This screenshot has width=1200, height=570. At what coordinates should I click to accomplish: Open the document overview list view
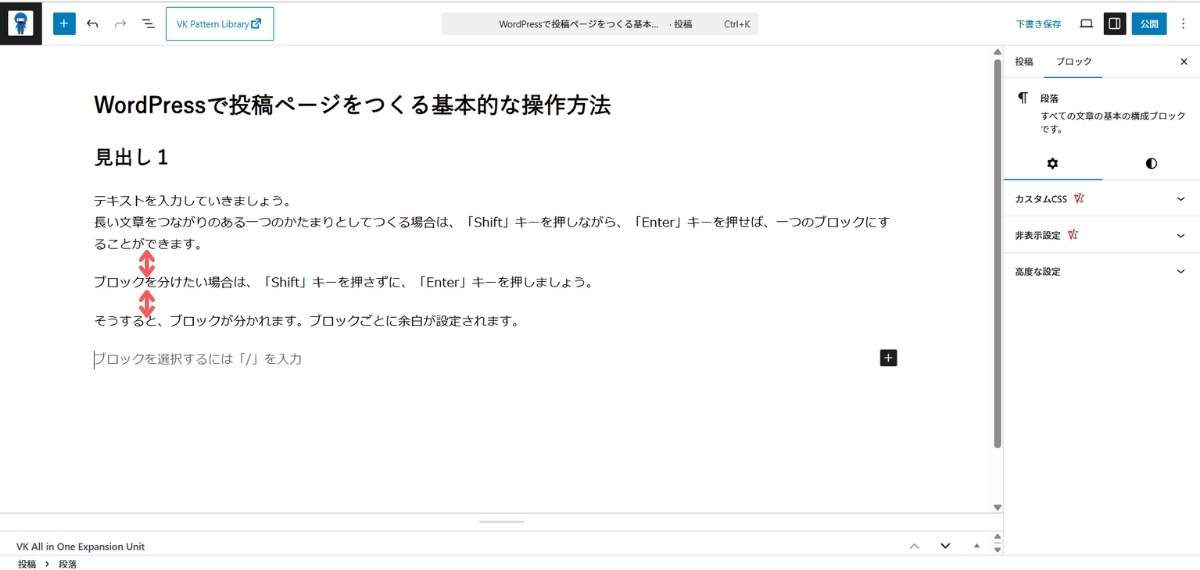[148, 23]
